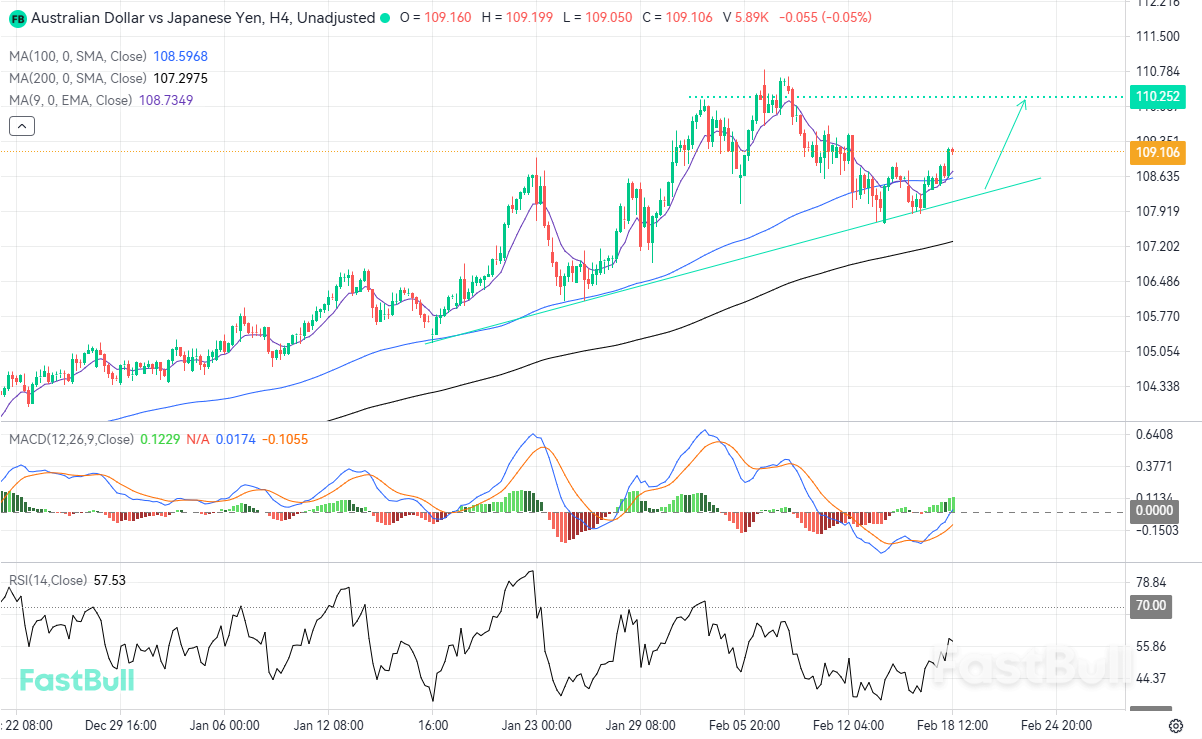Click the Feb 24 20:00 time axis label
This screenshot has height=739, width=1202.
click(1054, 724)
